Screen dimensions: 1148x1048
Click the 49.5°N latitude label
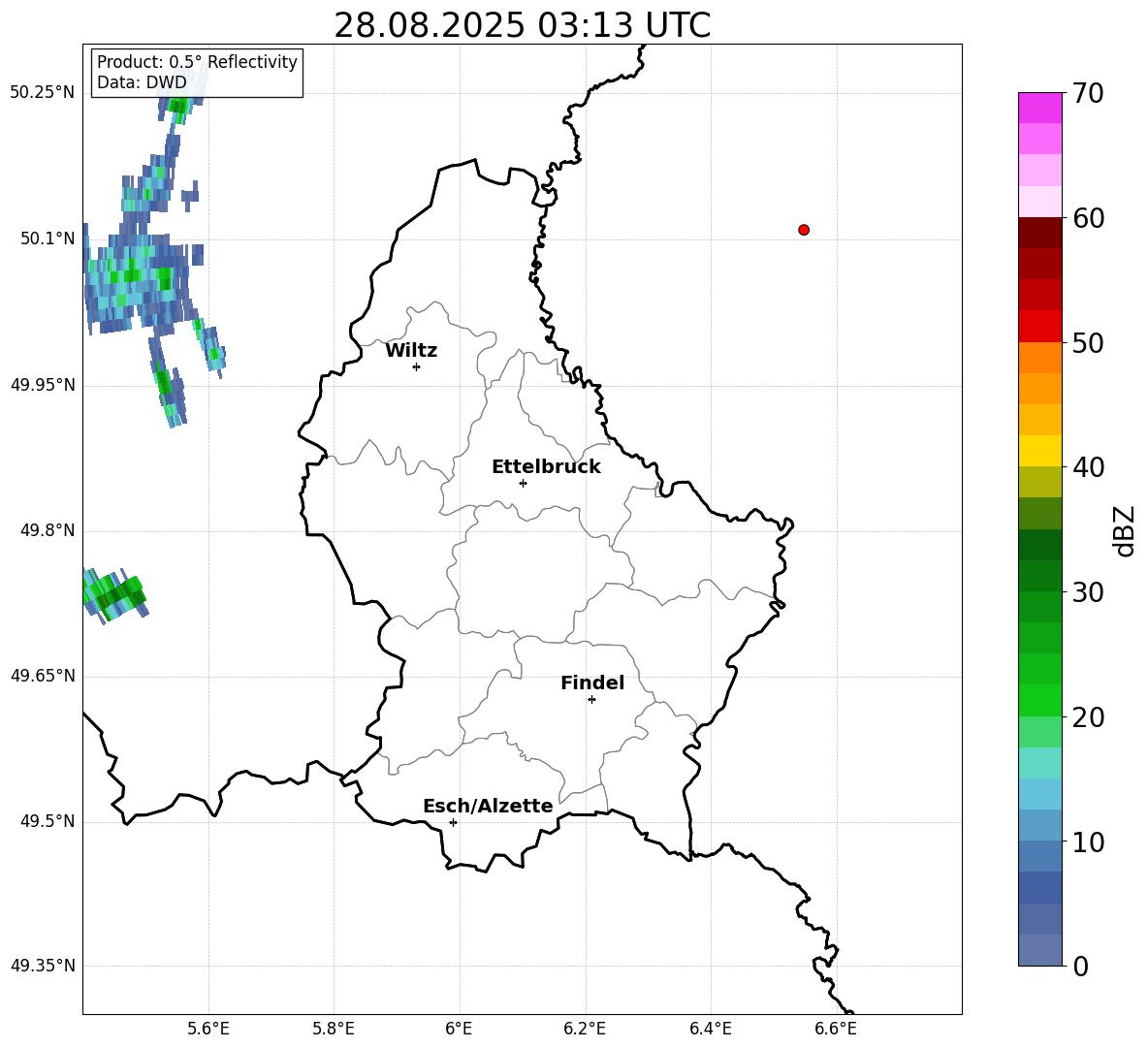pyautogui.click(x=48, y=821)
